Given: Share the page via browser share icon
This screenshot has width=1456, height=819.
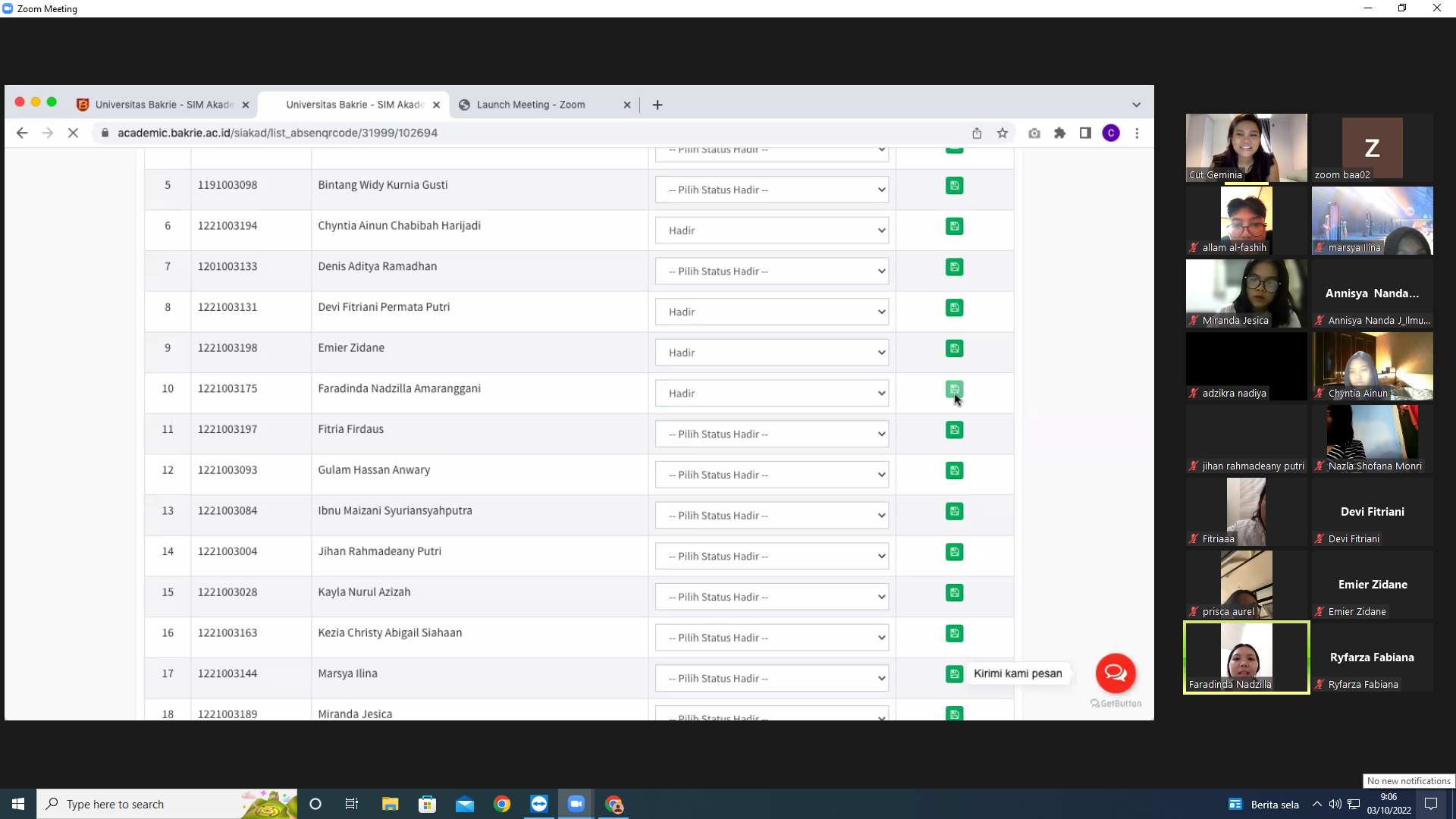Looking at the screenshot, I should tap(977, 133).
